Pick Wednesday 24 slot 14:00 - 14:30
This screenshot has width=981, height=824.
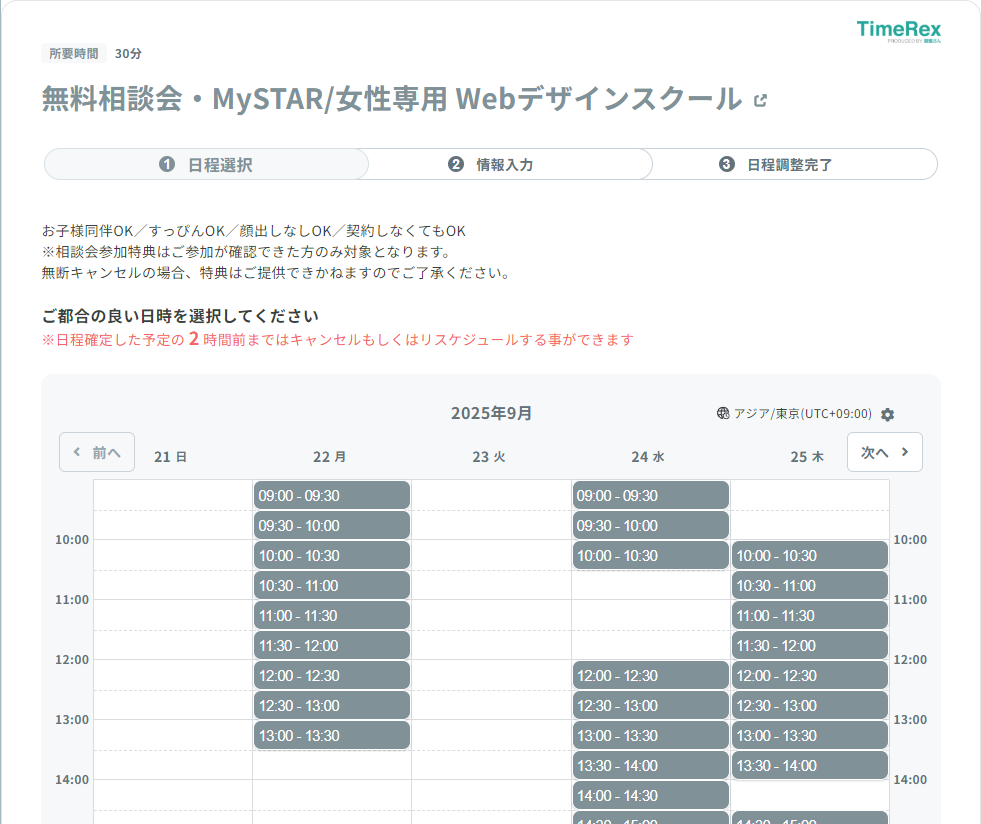point(650,795)
